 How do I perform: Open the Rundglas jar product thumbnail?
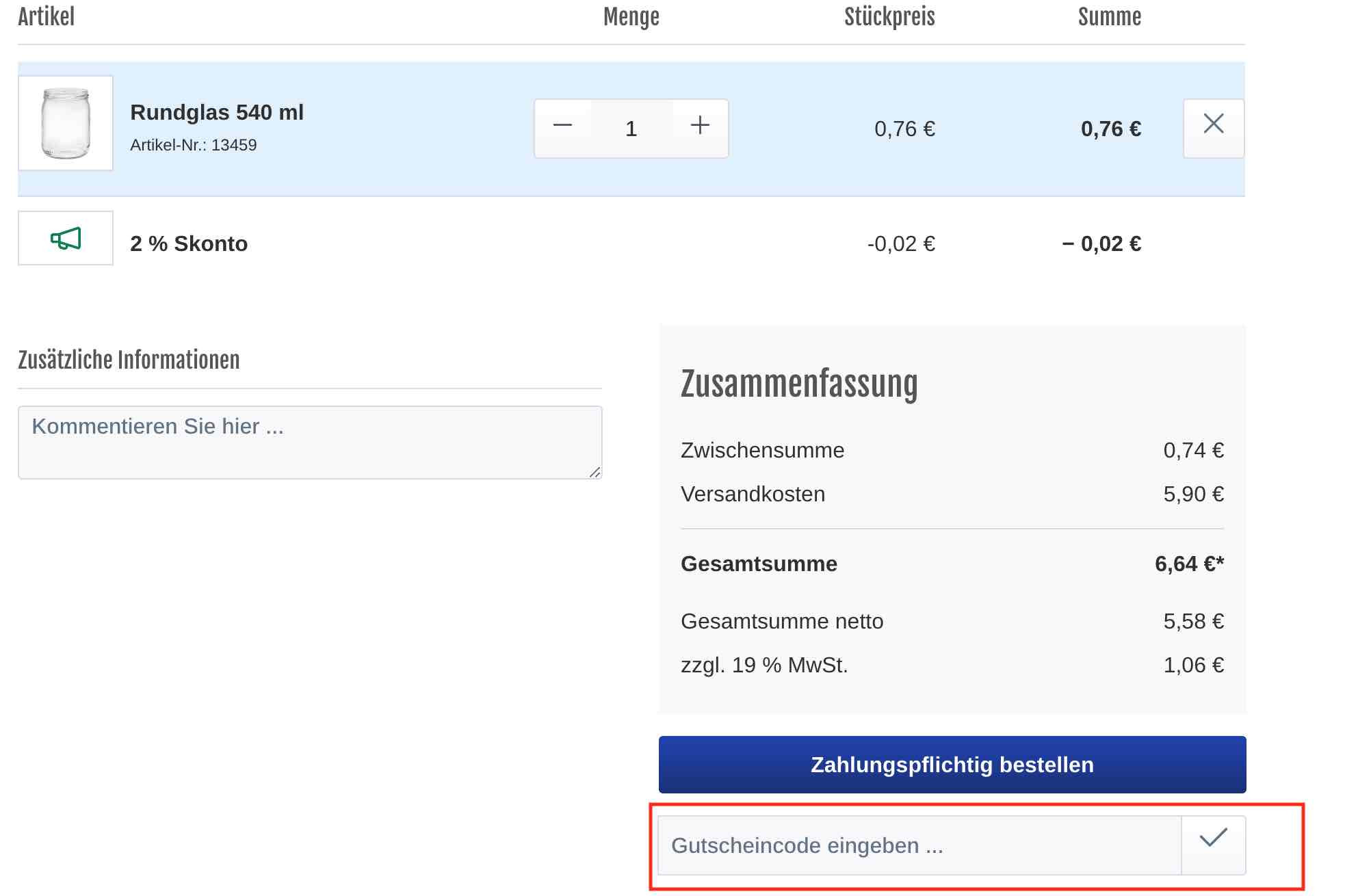pyautogui.click(x=66, y=123)
